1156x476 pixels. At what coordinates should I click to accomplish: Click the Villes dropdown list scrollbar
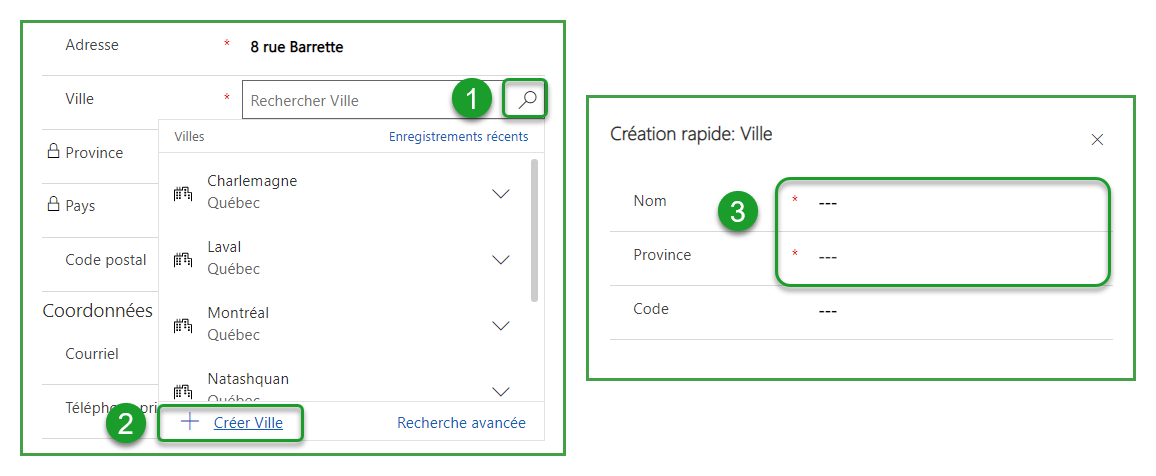click(535, 230)
